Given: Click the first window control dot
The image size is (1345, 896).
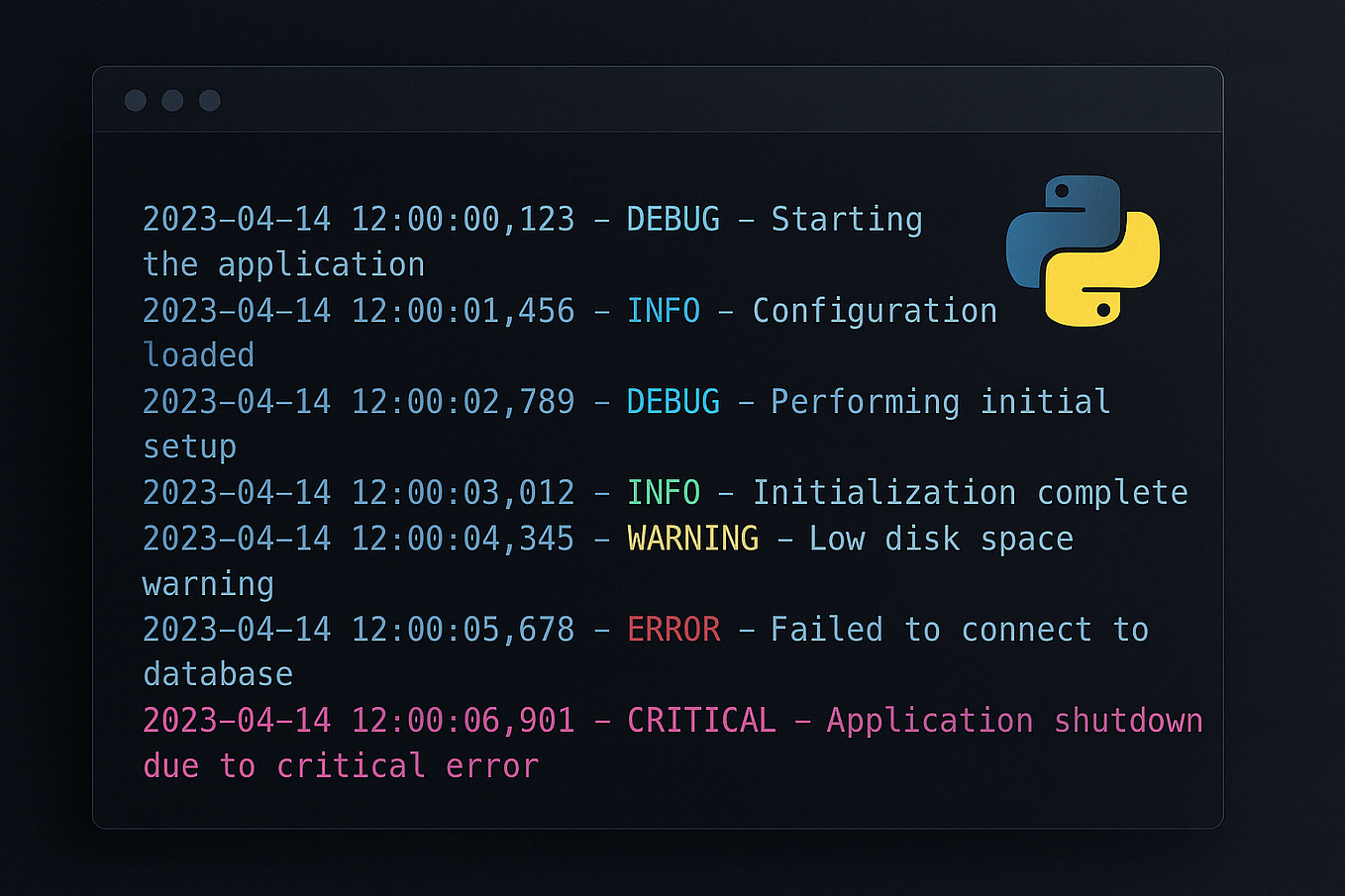Looking at the screenshot, I should pos(136,100).
